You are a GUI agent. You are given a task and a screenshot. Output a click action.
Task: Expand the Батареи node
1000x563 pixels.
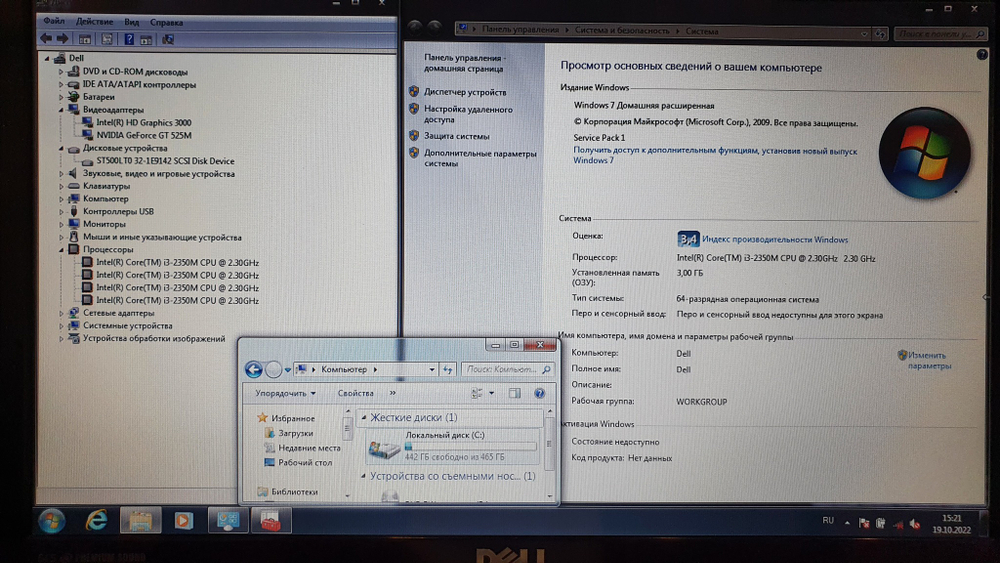[x=61, y=97]
